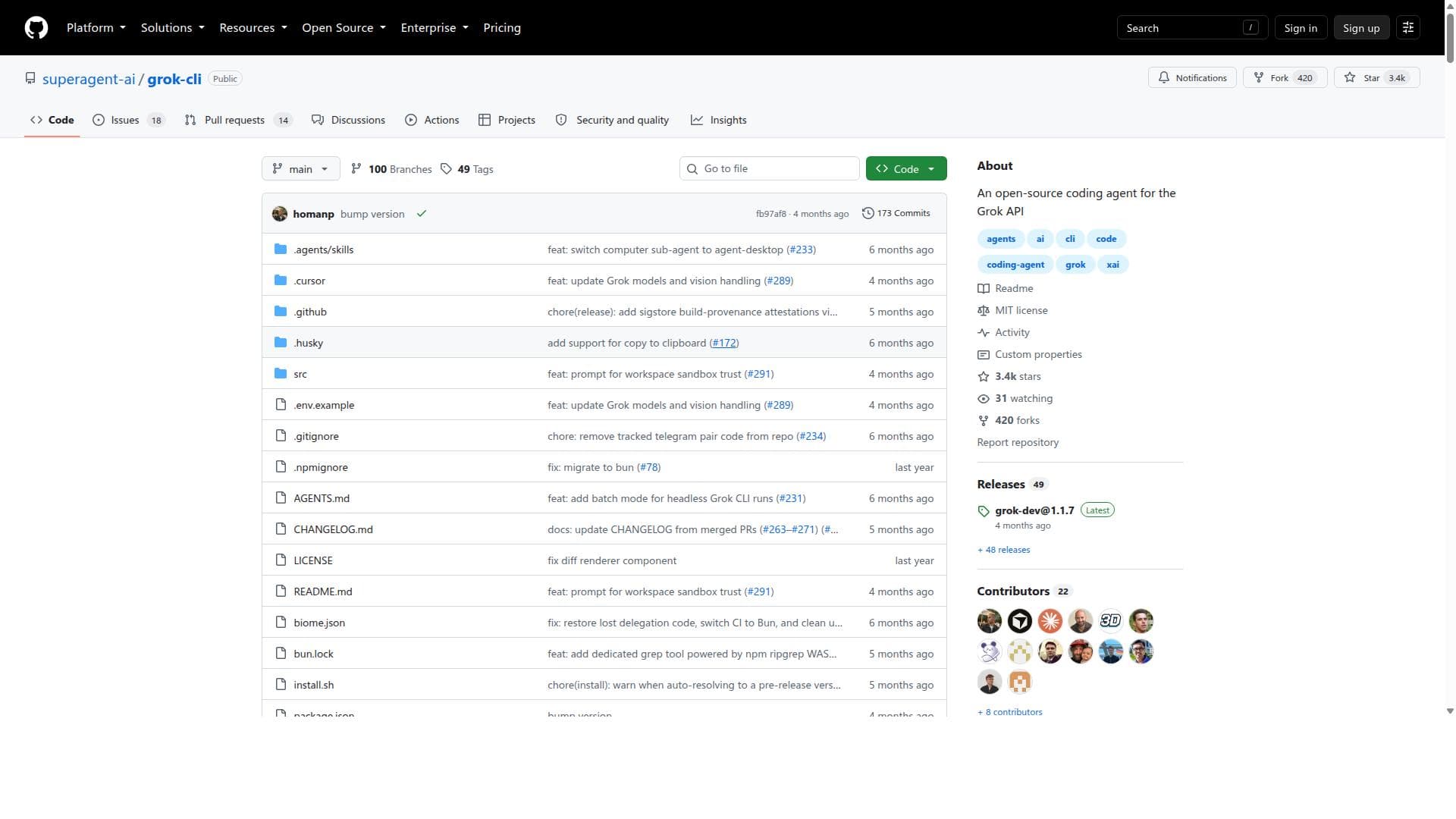This screenshot has height=819, width=1456.
Task: Focus the Go to file field
Action: click(x=770, y=169)
